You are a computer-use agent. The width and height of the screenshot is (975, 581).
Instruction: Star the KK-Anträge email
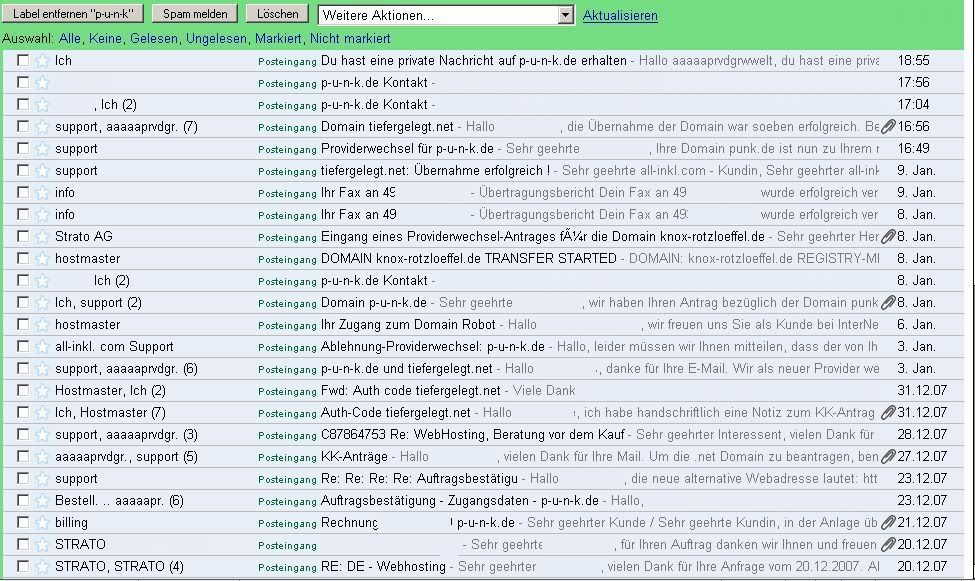pyautogui.click(x=42, y=457)
